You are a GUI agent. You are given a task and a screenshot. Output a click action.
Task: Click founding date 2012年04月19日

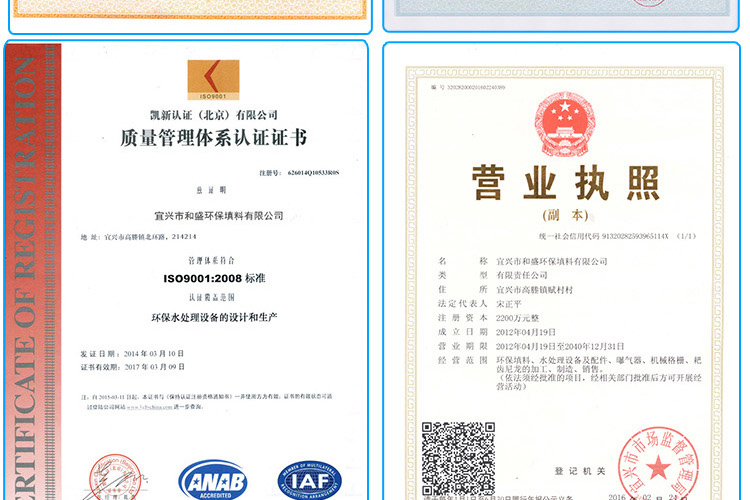[526, 332]
